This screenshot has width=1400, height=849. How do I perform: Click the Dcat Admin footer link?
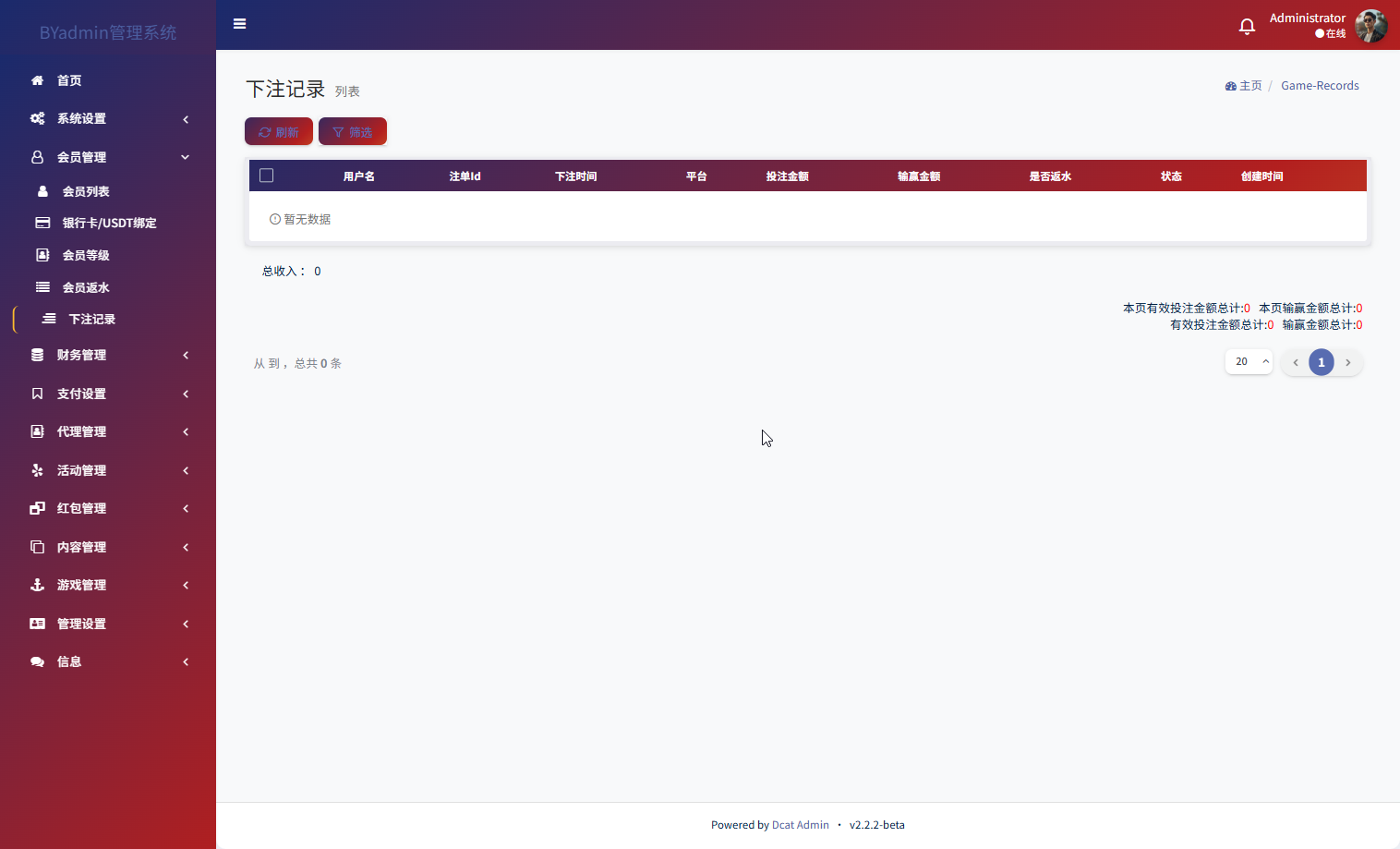(801, 825)
